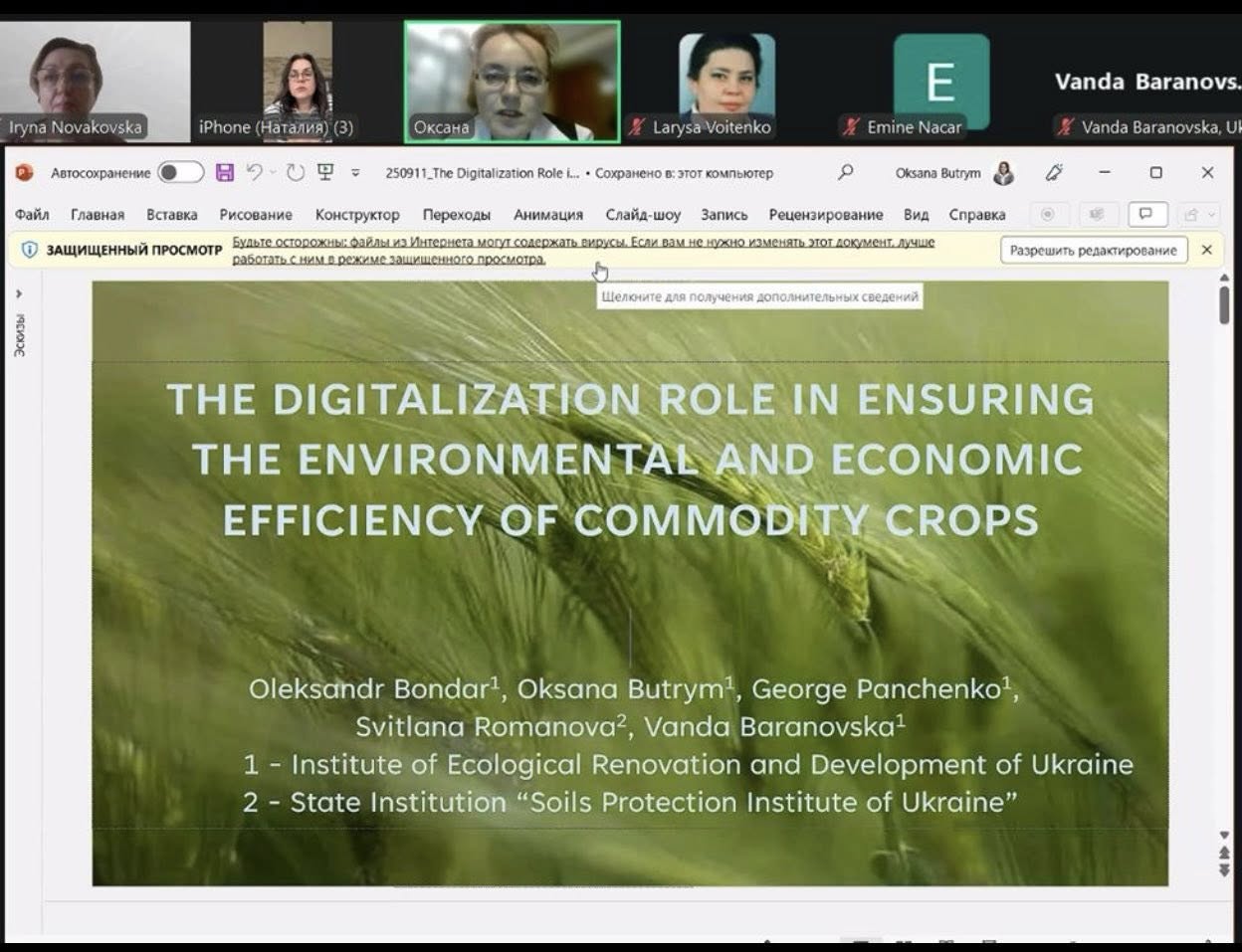Open the search magnifier in title bar
1242x952 pixels.
(x=845, y=172)
